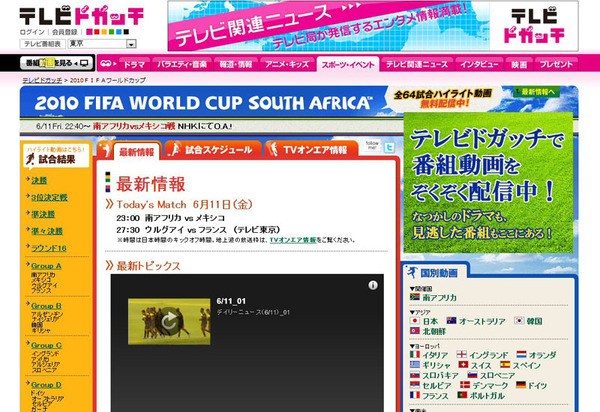Click the Serbia flag icon
Image resolution: width=600 pixels, height=412 pixels.
point(415,385)
